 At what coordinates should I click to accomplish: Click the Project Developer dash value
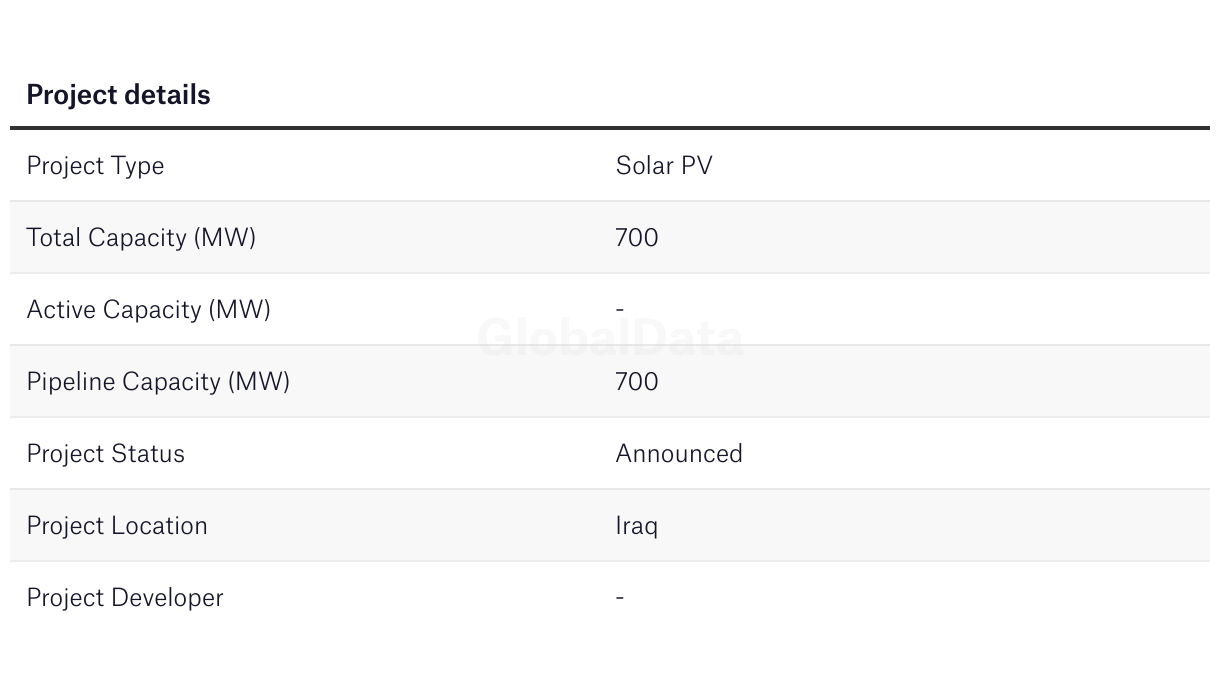pyautogui.click(x=620, y=598)
